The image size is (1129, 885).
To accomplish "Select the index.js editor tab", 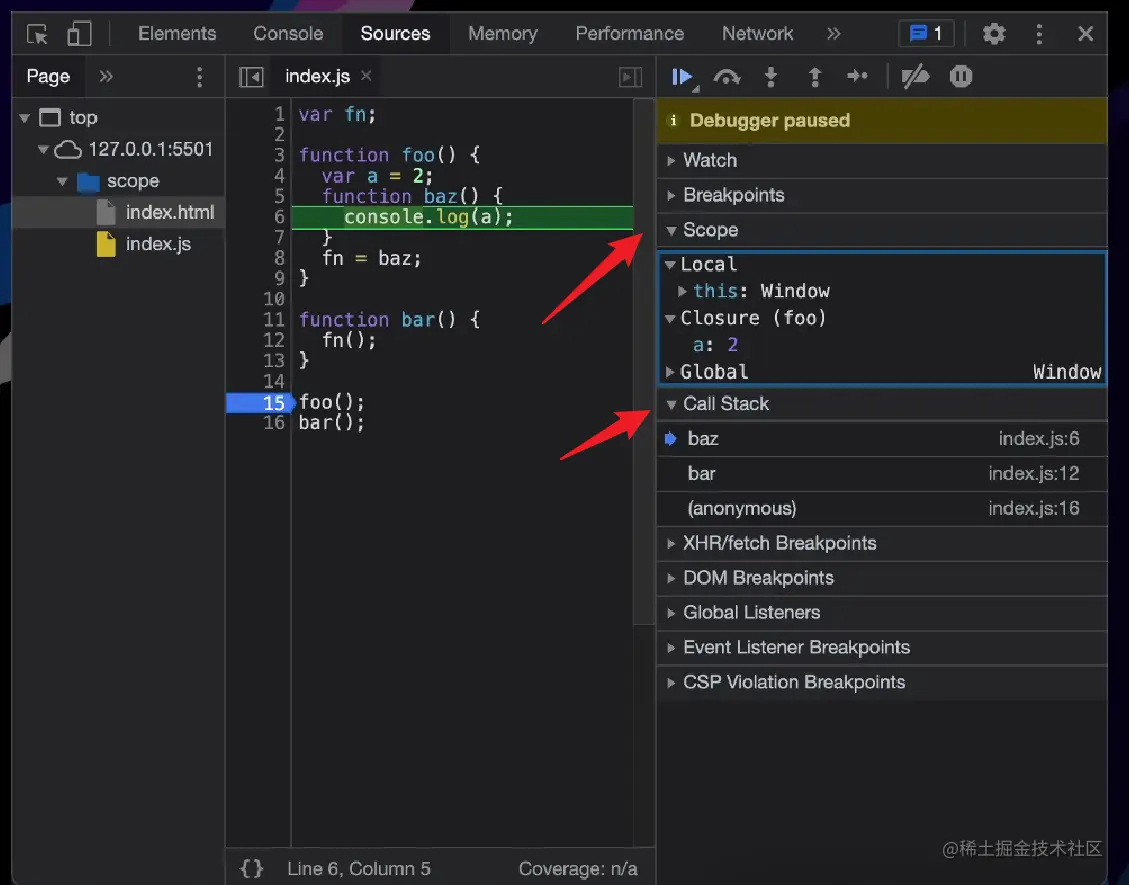I will coord(318,76).
